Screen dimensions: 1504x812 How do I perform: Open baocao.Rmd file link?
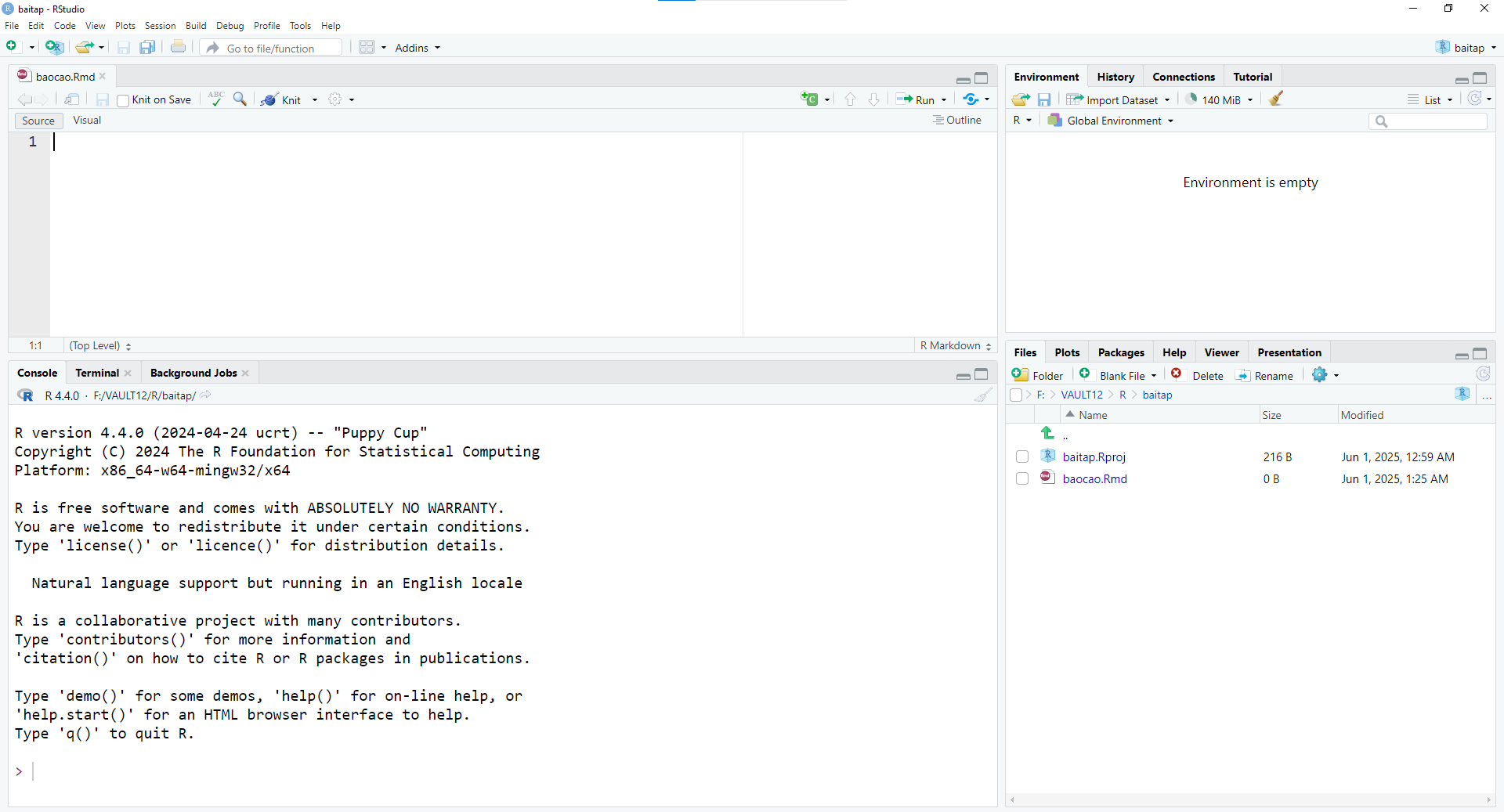pyautogui.click(x=1094, y=478)
